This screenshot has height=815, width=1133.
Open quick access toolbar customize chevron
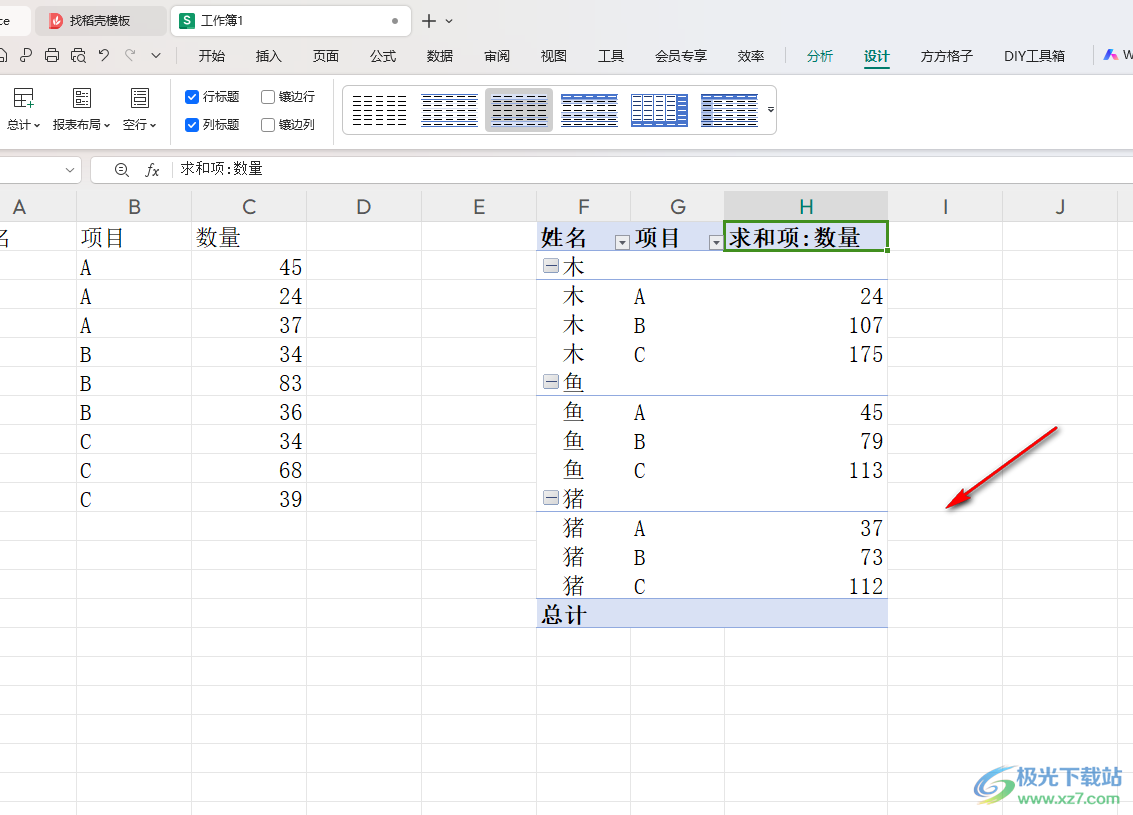pyautogui.click(x=156, y=55)
